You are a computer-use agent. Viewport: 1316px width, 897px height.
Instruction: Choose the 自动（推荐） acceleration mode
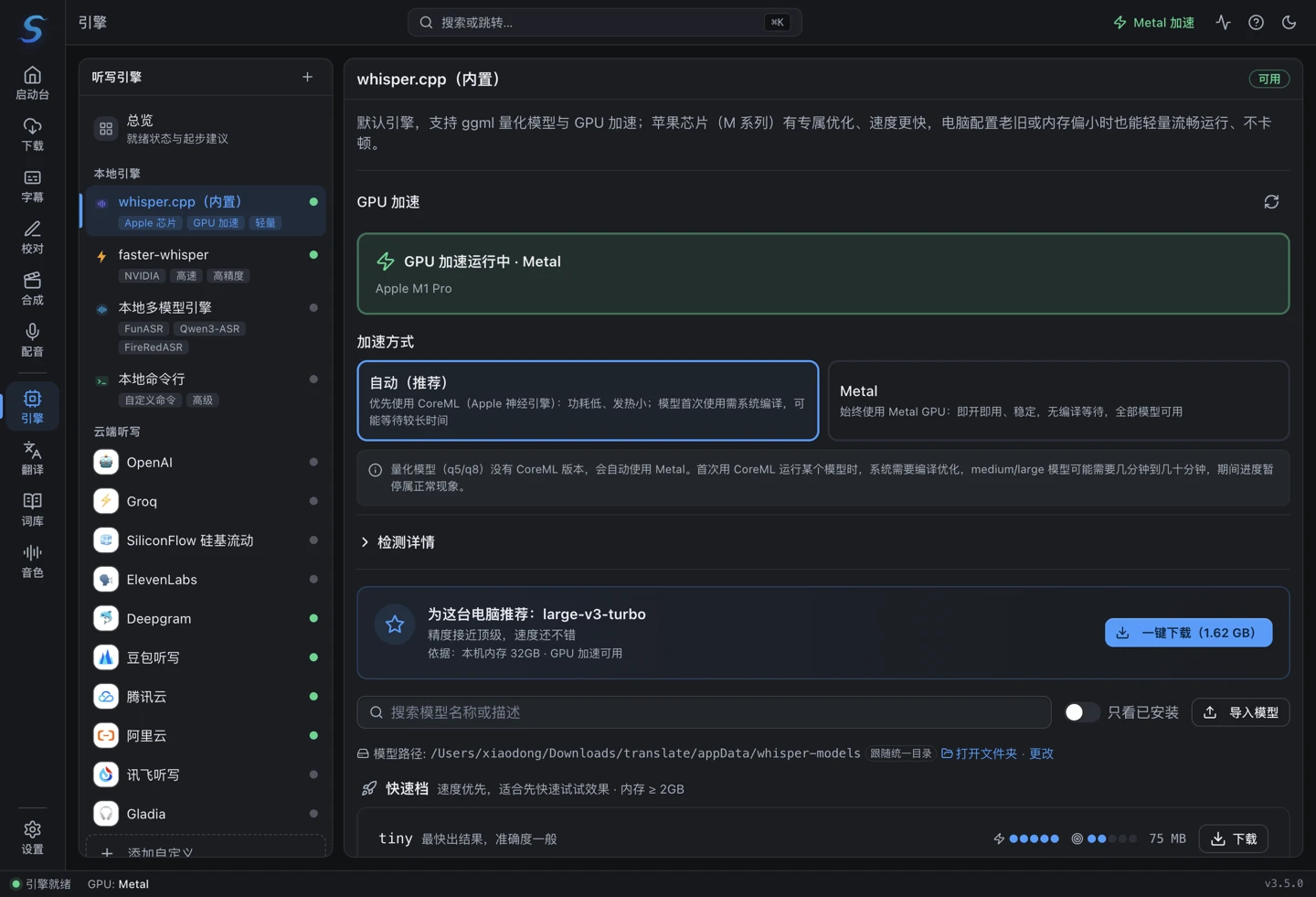tap(588, 400)
